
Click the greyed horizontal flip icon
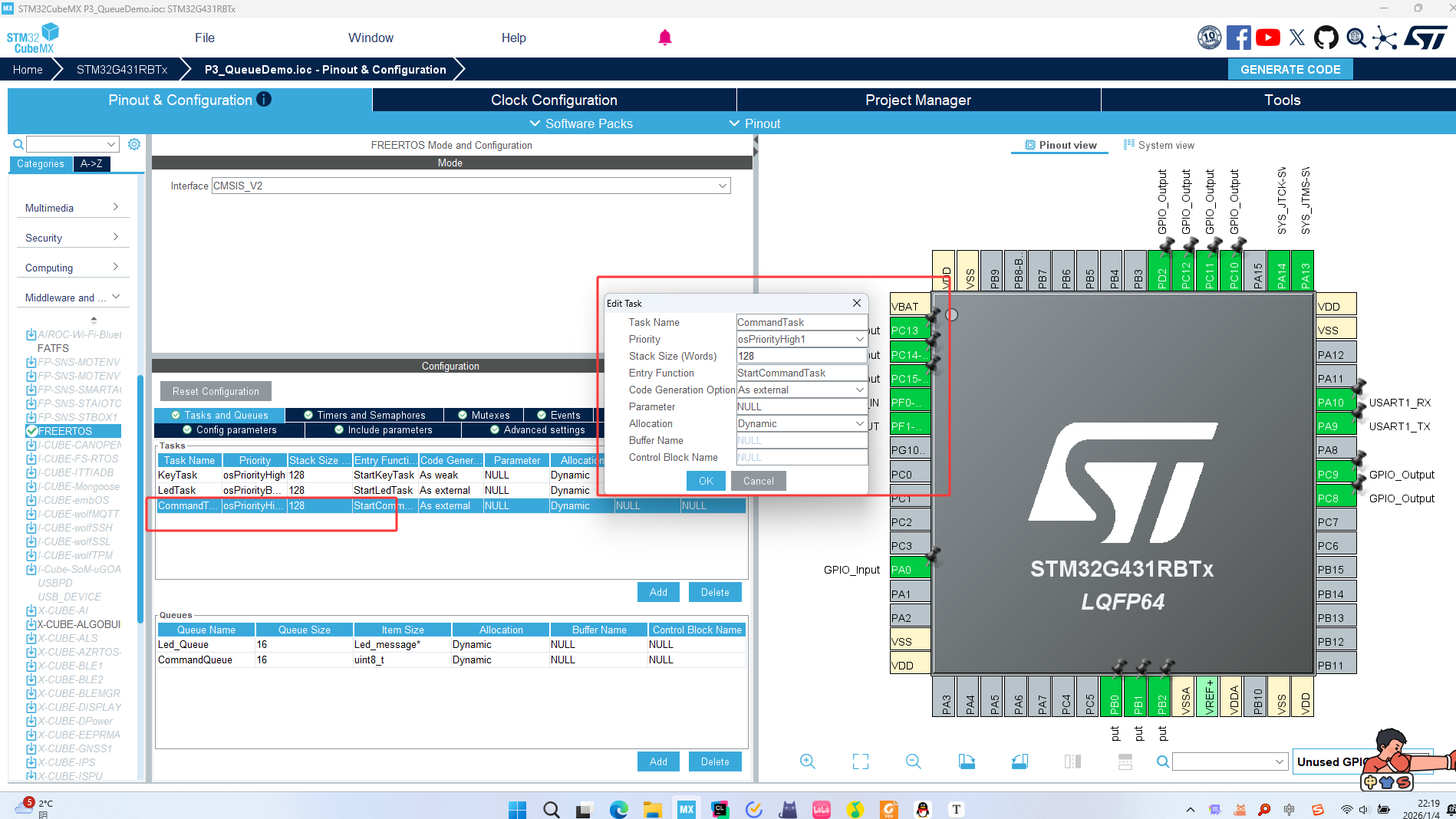[x=1072, y=761]
